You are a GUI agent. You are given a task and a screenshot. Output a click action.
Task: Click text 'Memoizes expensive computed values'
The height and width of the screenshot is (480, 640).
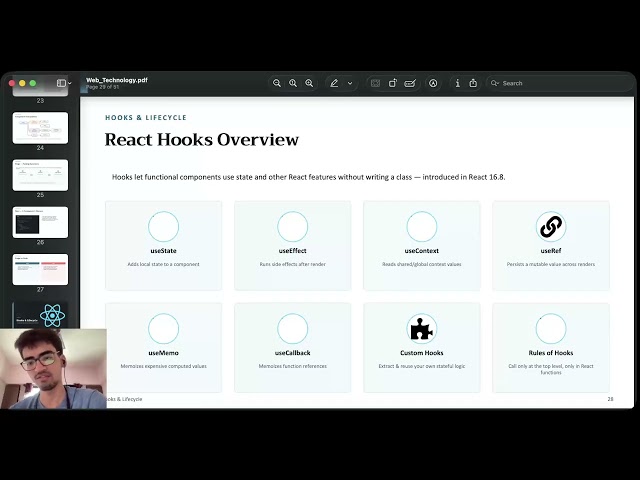(x=163, y=366)
